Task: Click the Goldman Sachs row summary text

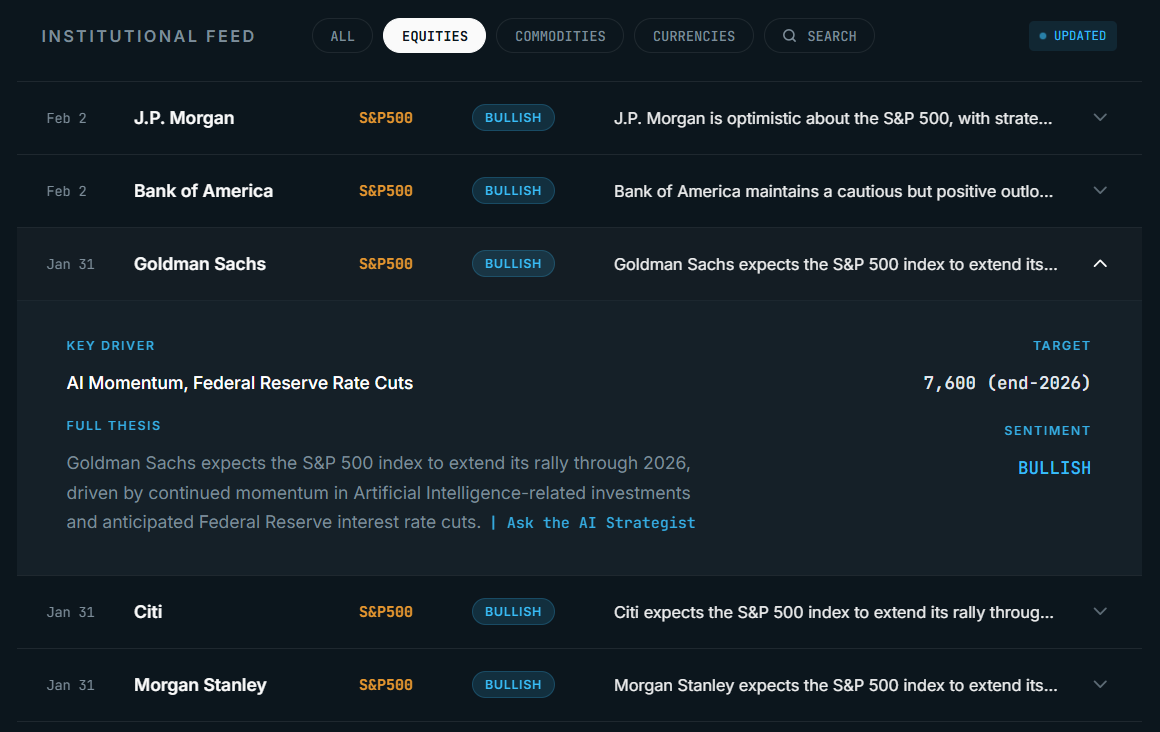Action: click(835, 264)
